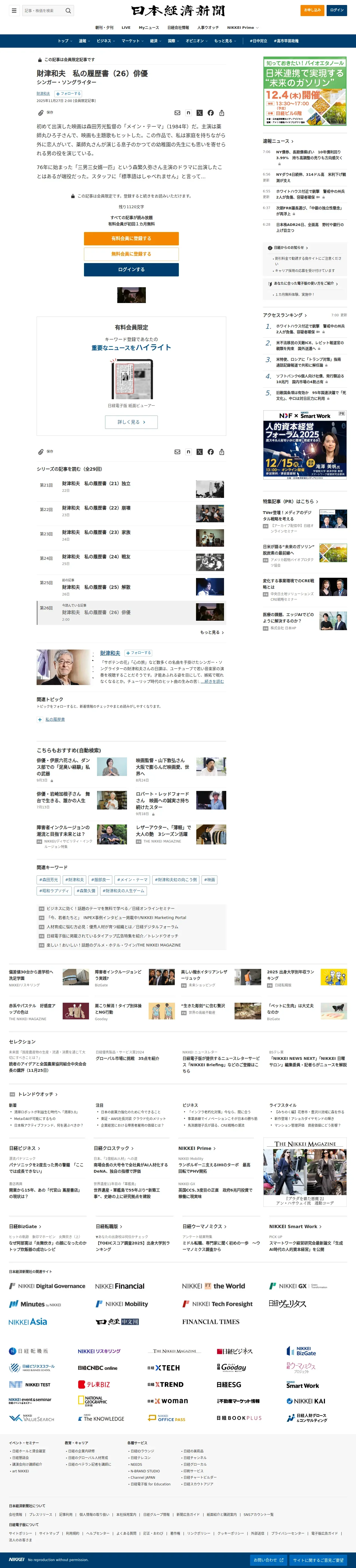
Task: Click the magnifier search icon
Action: [x=68, y=10]
